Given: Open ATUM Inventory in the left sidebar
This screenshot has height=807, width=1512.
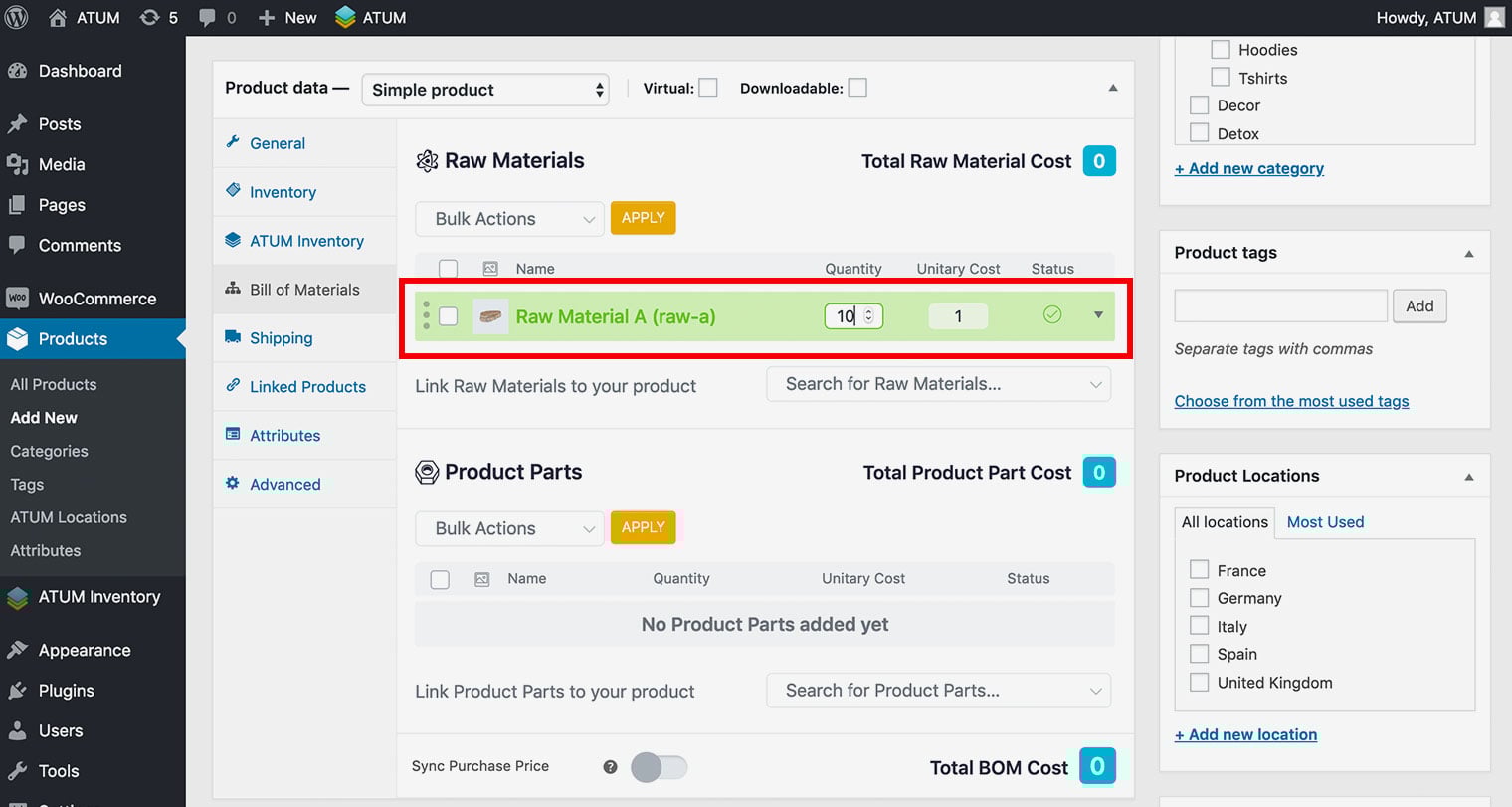Looking at the screenshot, I should coord(98,597).
